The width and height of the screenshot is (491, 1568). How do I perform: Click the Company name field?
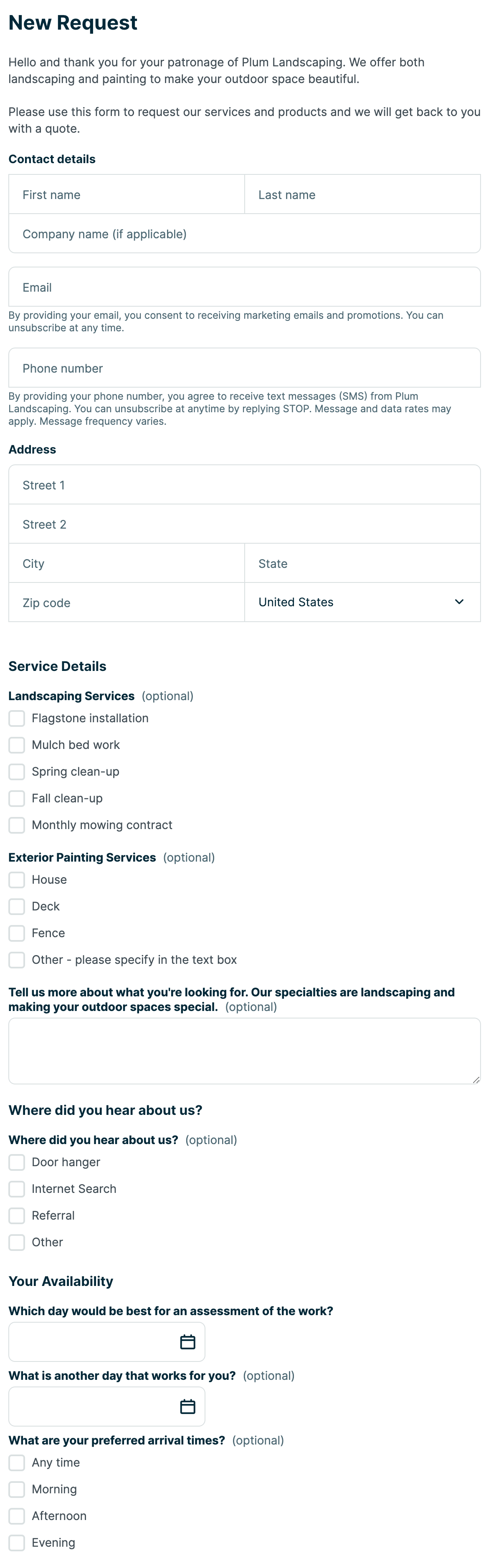point(244,234)
